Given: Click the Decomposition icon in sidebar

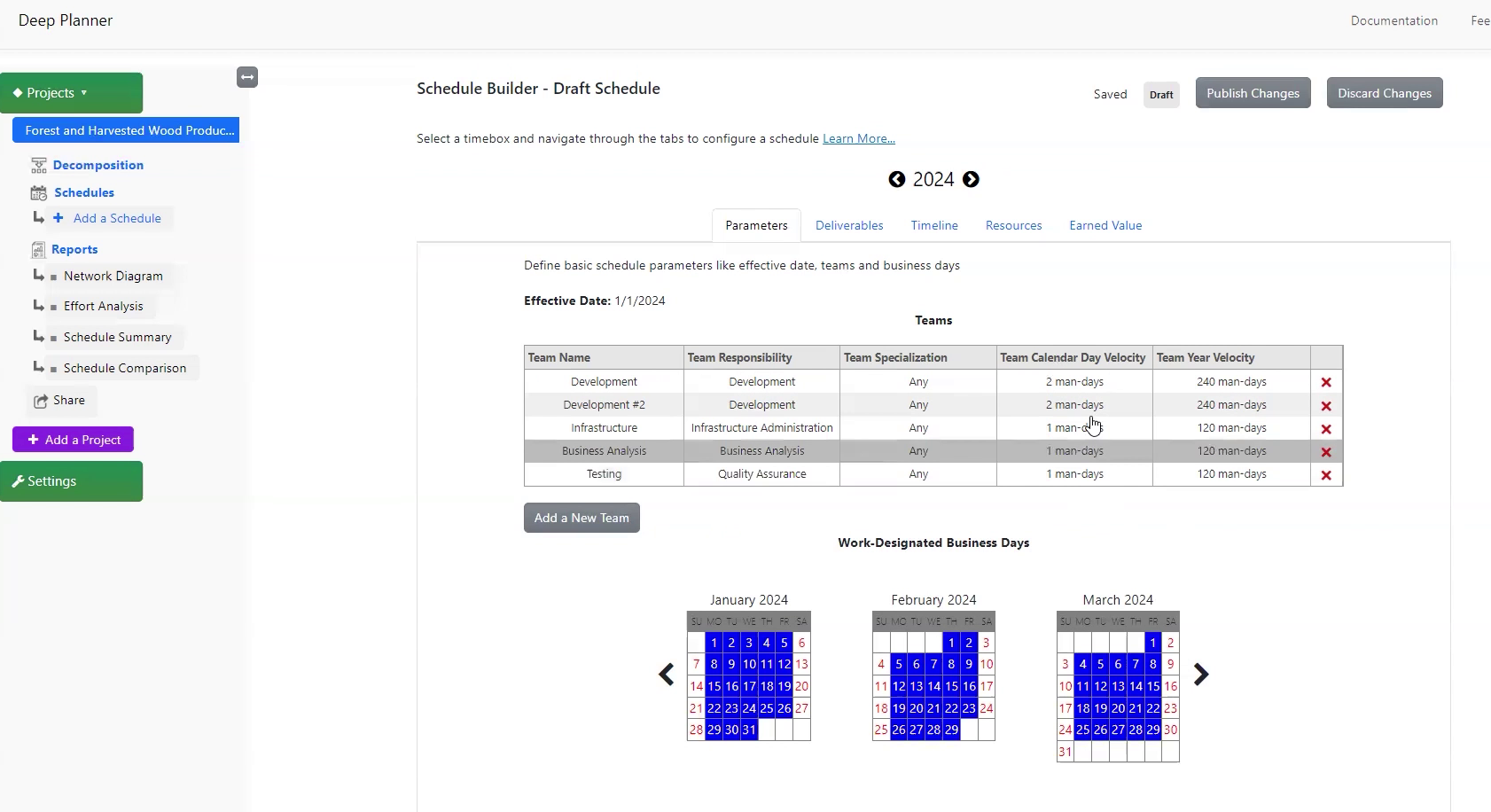Looking at the screenshot, I should pos(38,165).
